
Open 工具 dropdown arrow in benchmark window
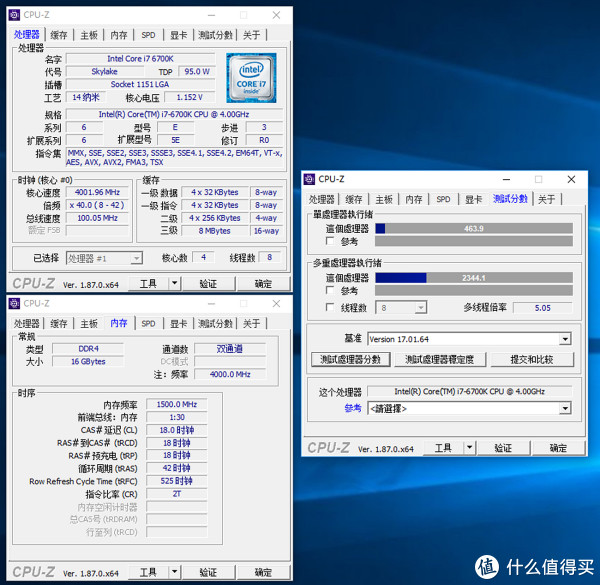tap(469, 448)
